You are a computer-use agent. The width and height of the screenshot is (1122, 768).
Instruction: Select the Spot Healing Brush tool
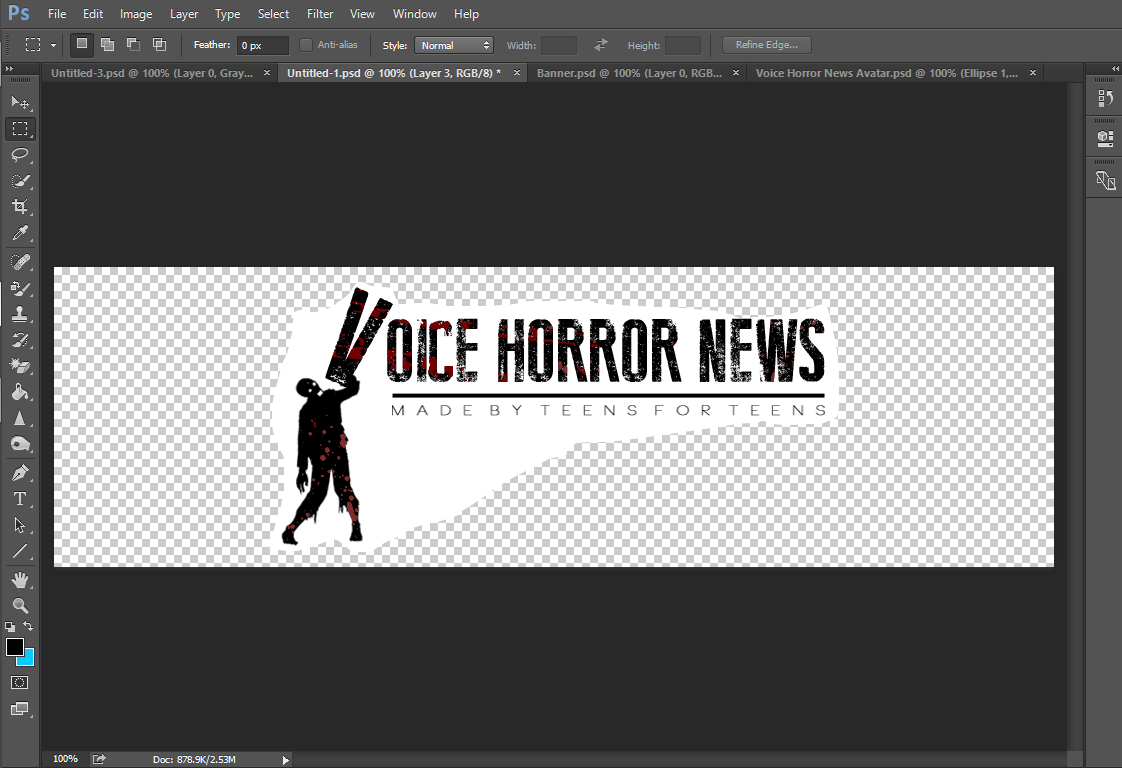(20, 262)
